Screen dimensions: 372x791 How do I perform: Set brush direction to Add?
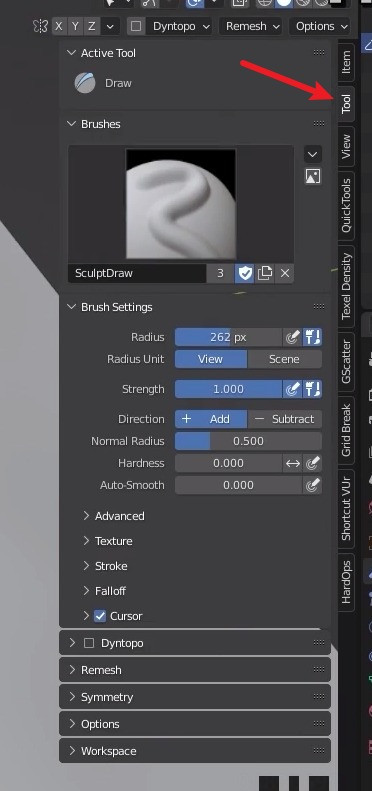(211, 419)
